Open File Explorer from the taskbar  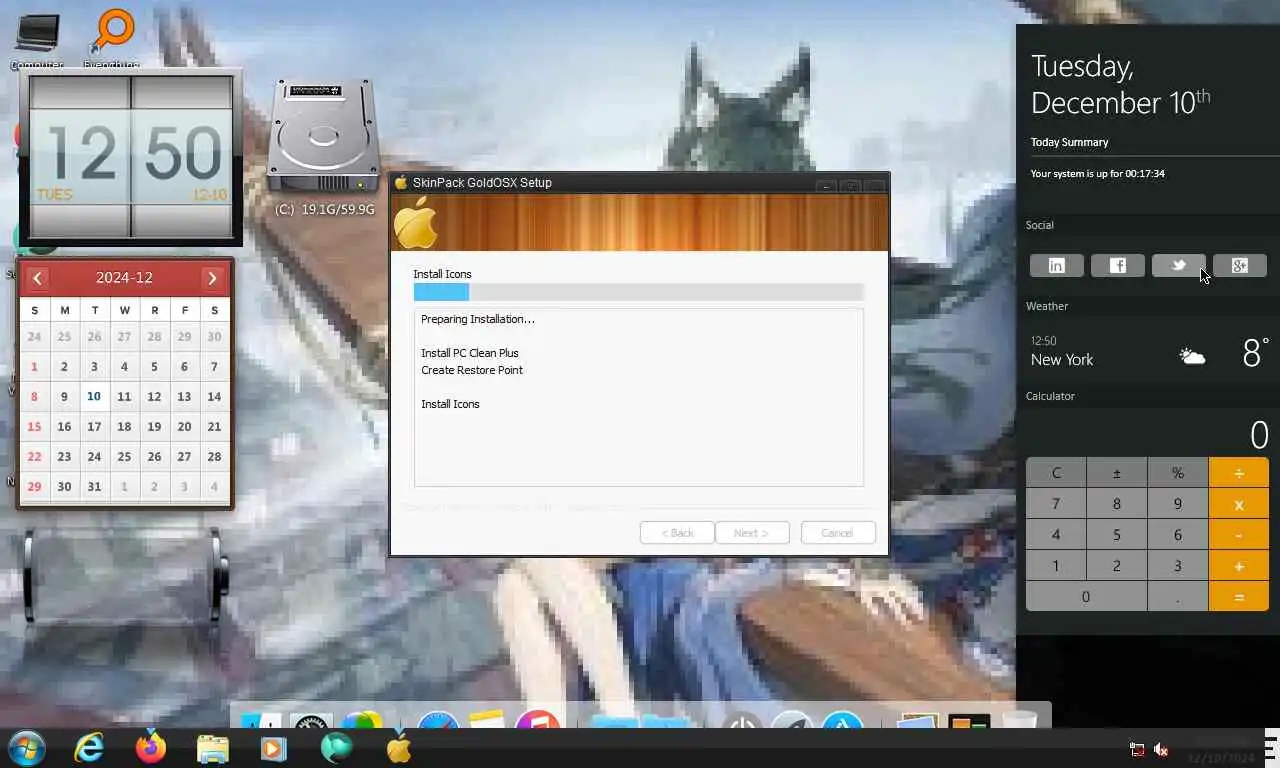pos(213,748)
